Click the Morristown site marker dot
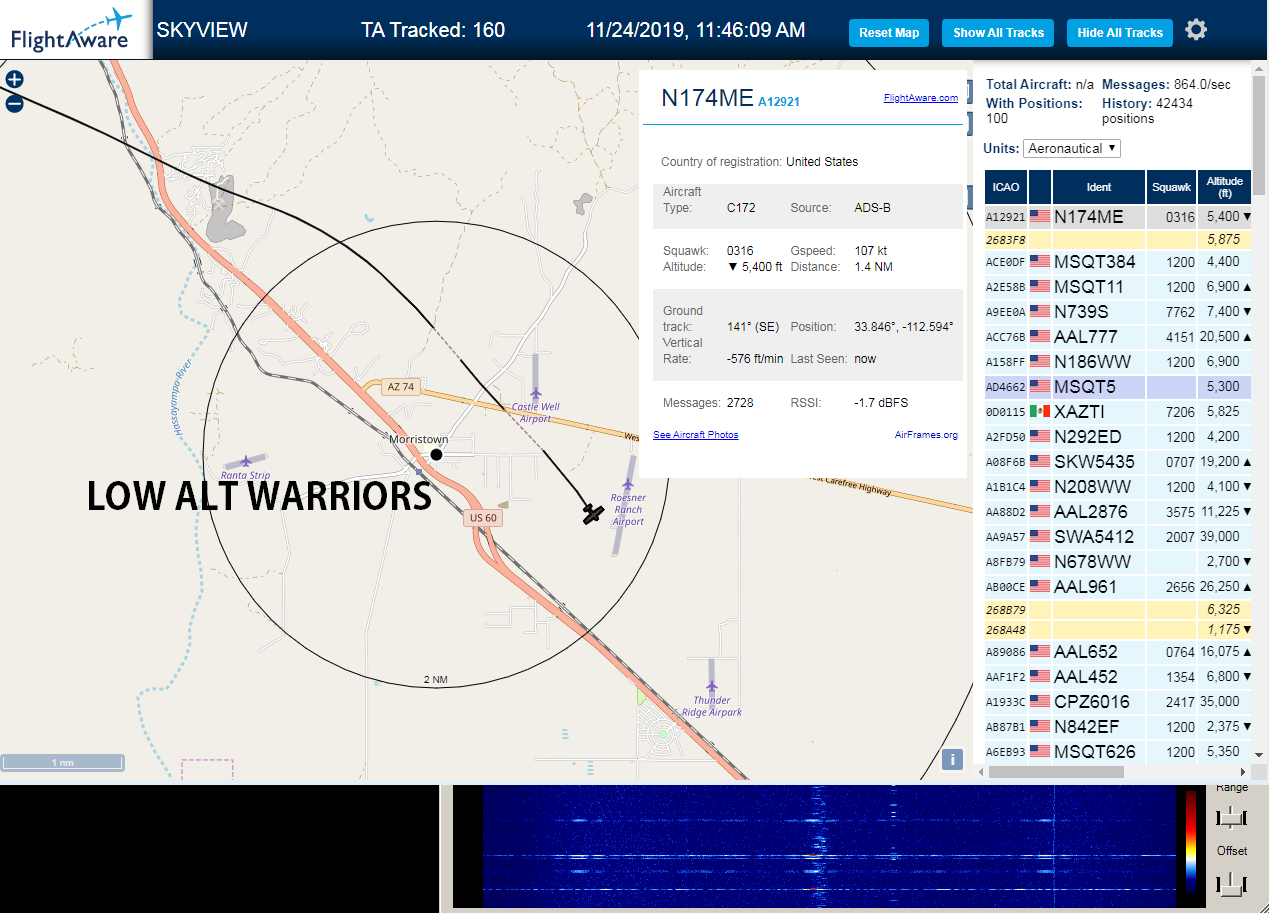Screen dimensions: 1269x913 click(436, 455)
